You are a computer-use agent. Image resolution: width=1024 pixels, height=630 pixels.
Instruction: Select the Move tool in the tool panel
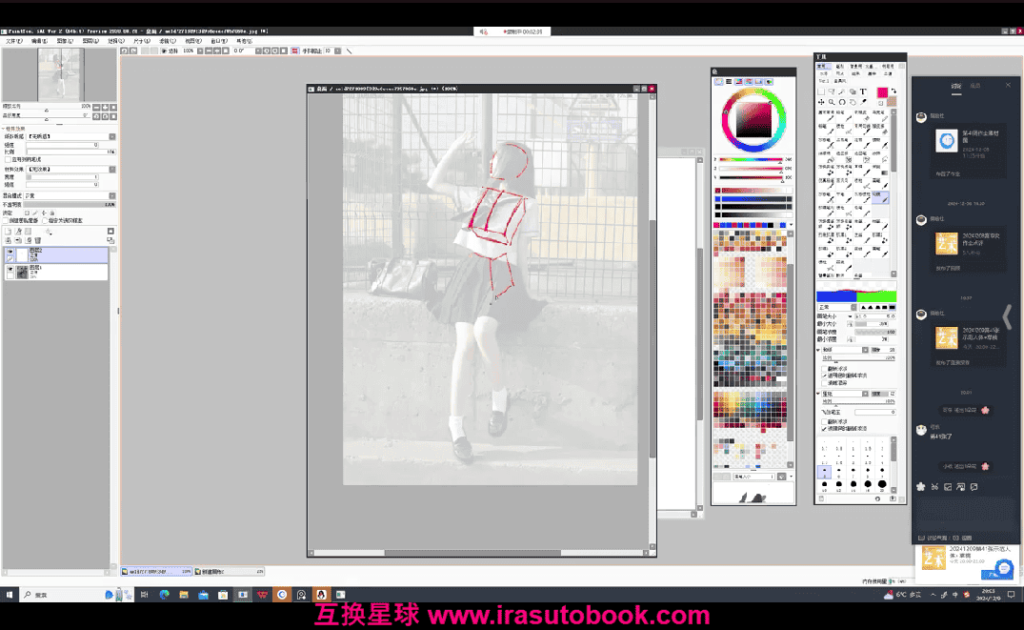pyautogui.click(x=821, y=102)
